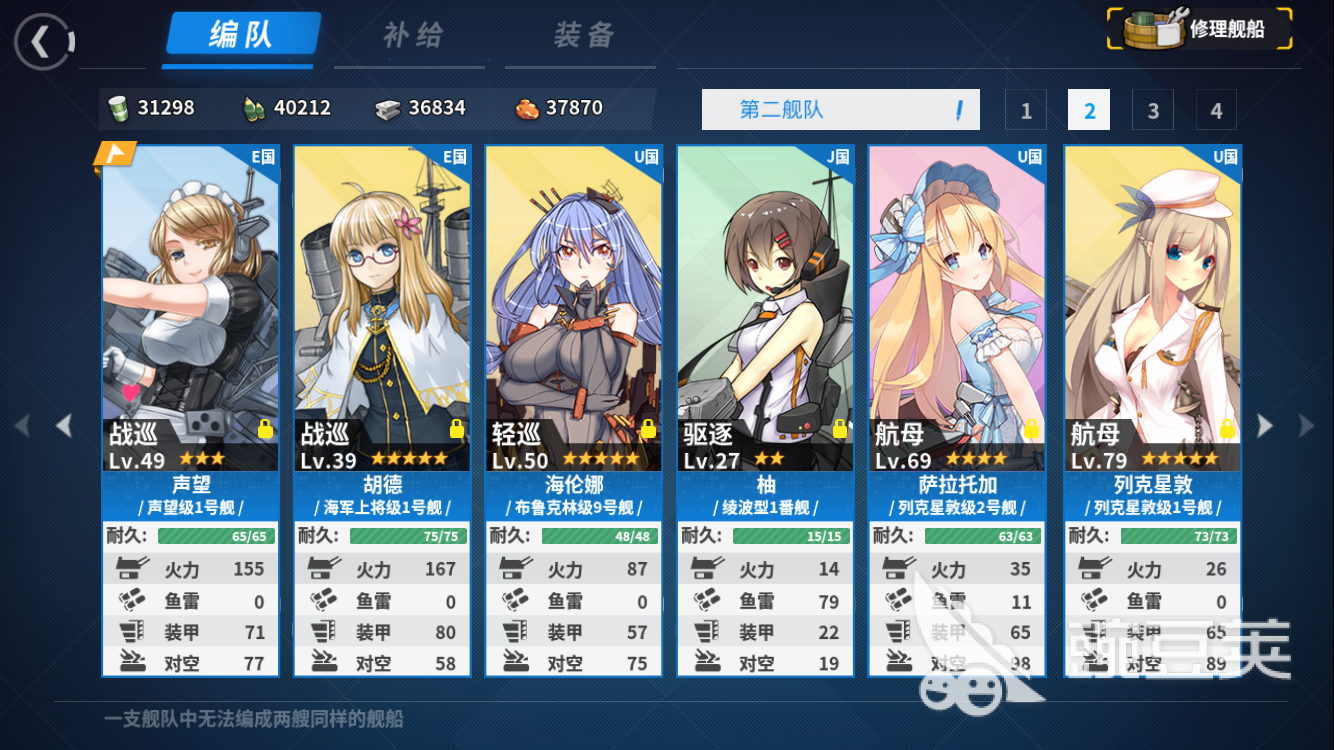1334x750 pixels.
Task: Switch to the 装备 tab
Action: coord(584,36)
